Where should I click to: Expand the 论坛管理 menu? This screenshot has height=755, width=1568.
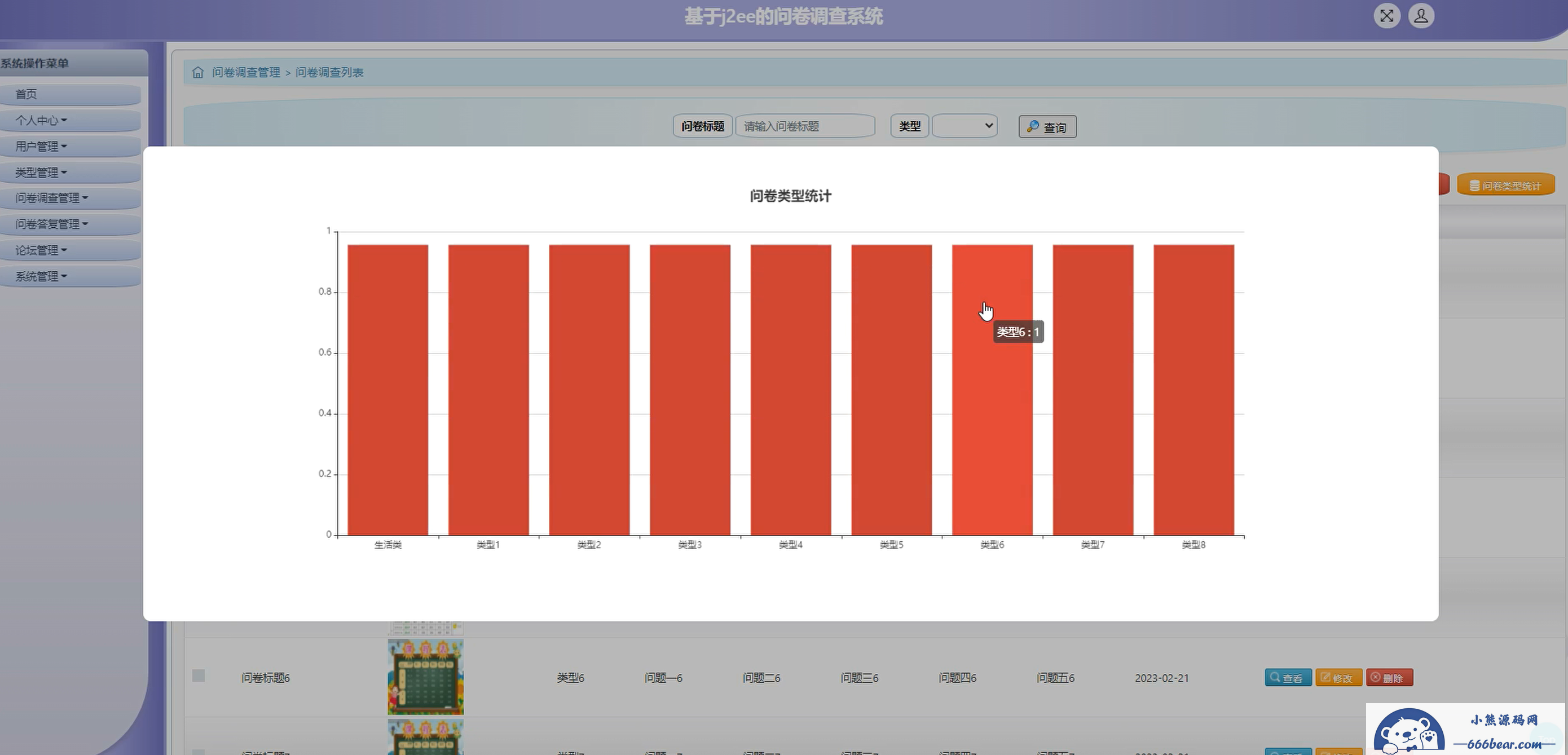71,251
